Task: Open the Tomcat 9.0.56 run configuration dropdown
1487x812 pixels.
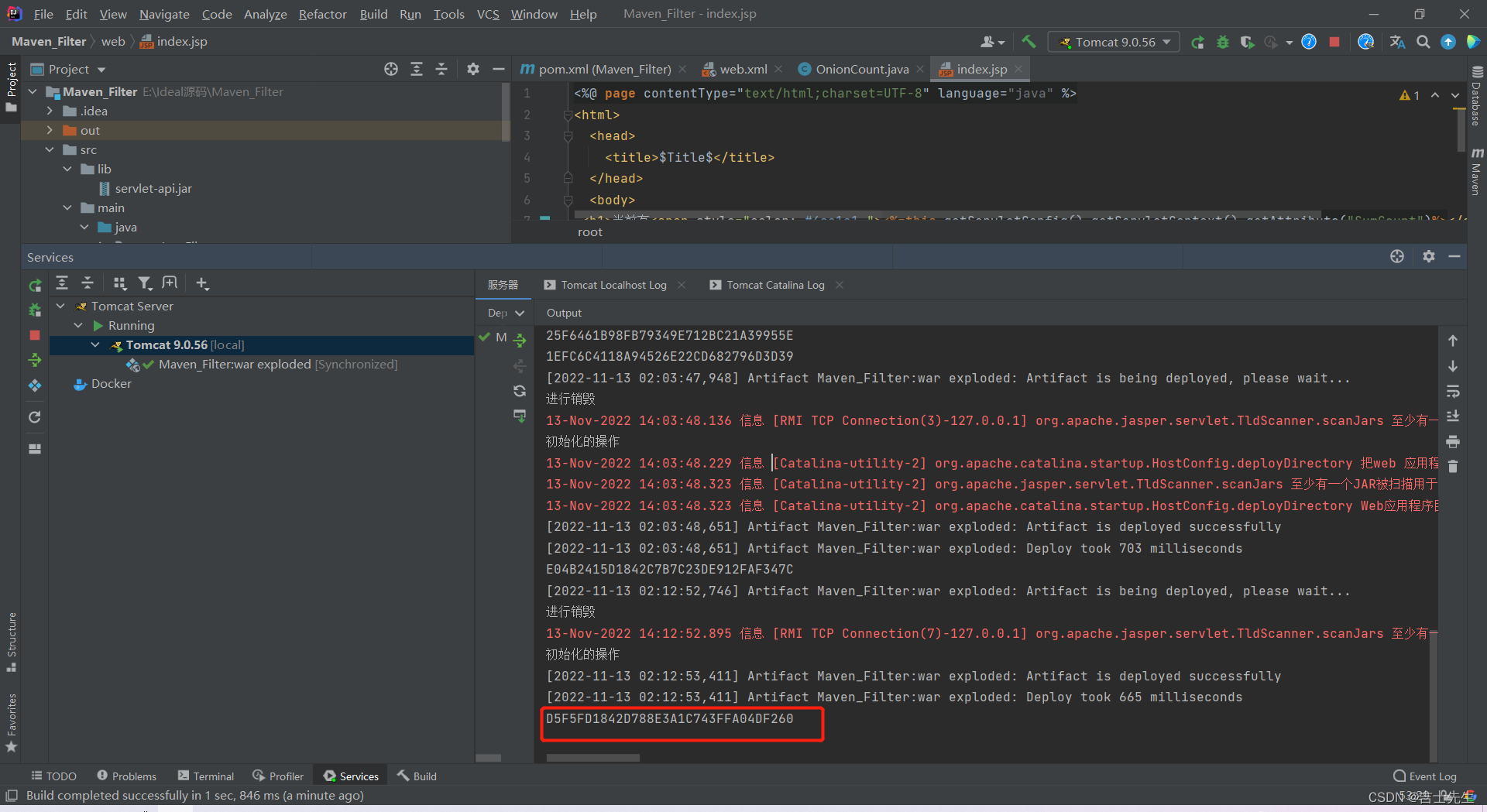Action: tap(1114, 42)
